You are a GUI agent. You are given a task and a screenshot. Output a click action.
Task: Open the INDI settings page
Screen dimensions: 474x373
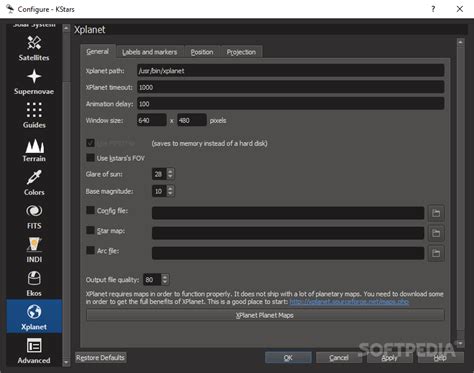pyautogui.click(x=34, y=250)
